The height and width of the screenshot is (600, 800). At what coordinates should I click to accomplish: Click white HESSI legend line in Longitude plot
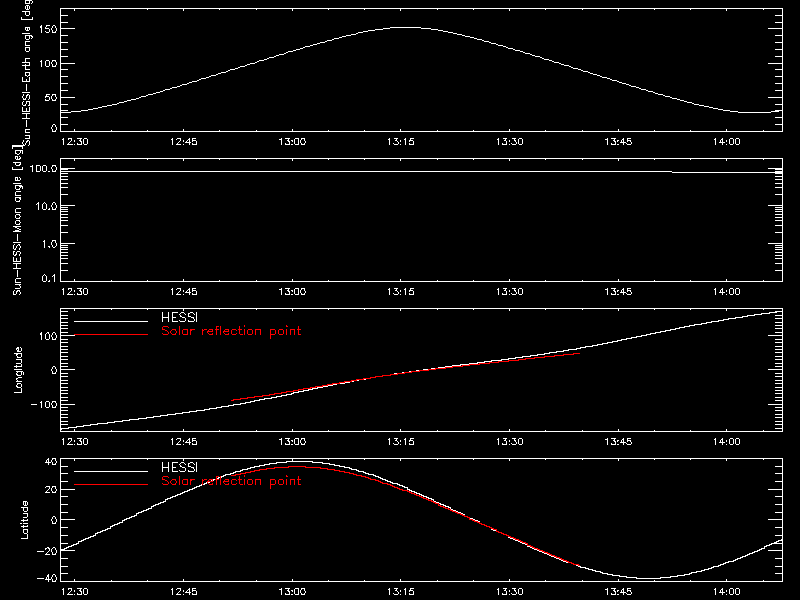point(111,321)
